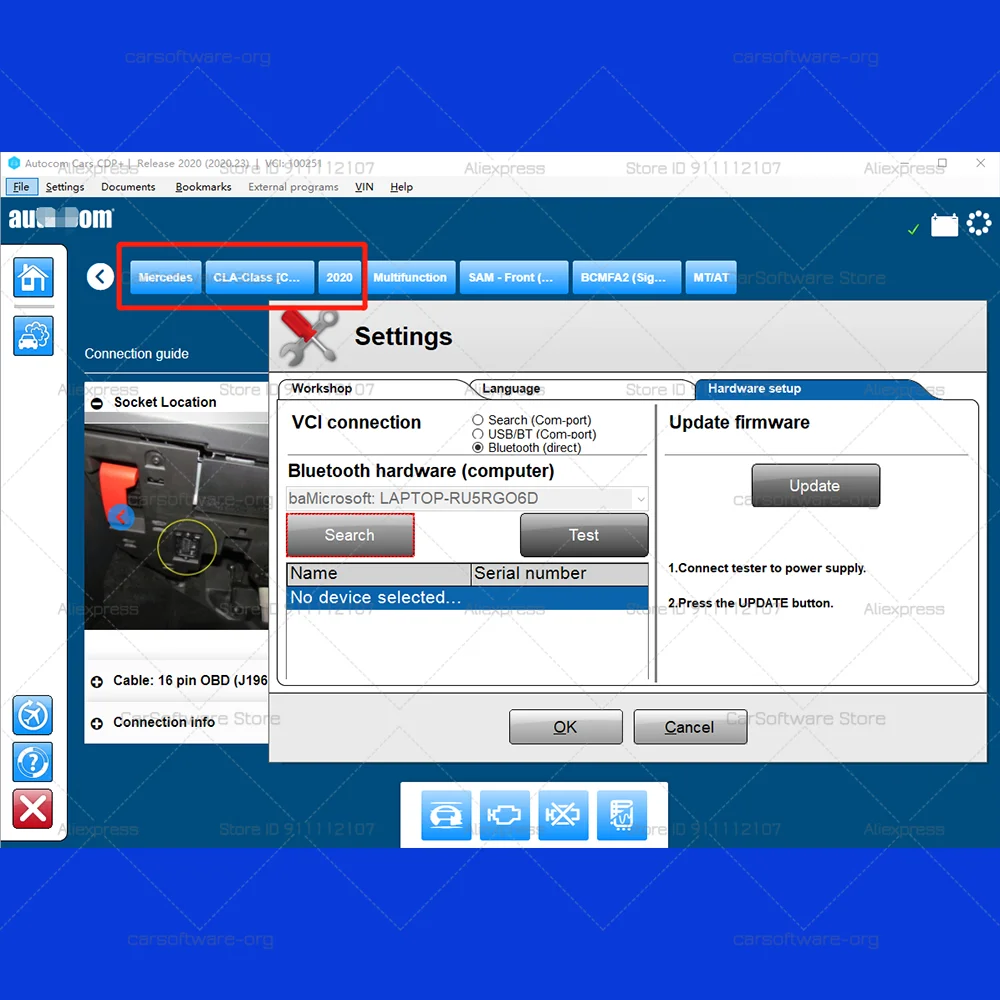Open the report document icon
This screenshot has width=1000, height=1000.
pos(622,814)
